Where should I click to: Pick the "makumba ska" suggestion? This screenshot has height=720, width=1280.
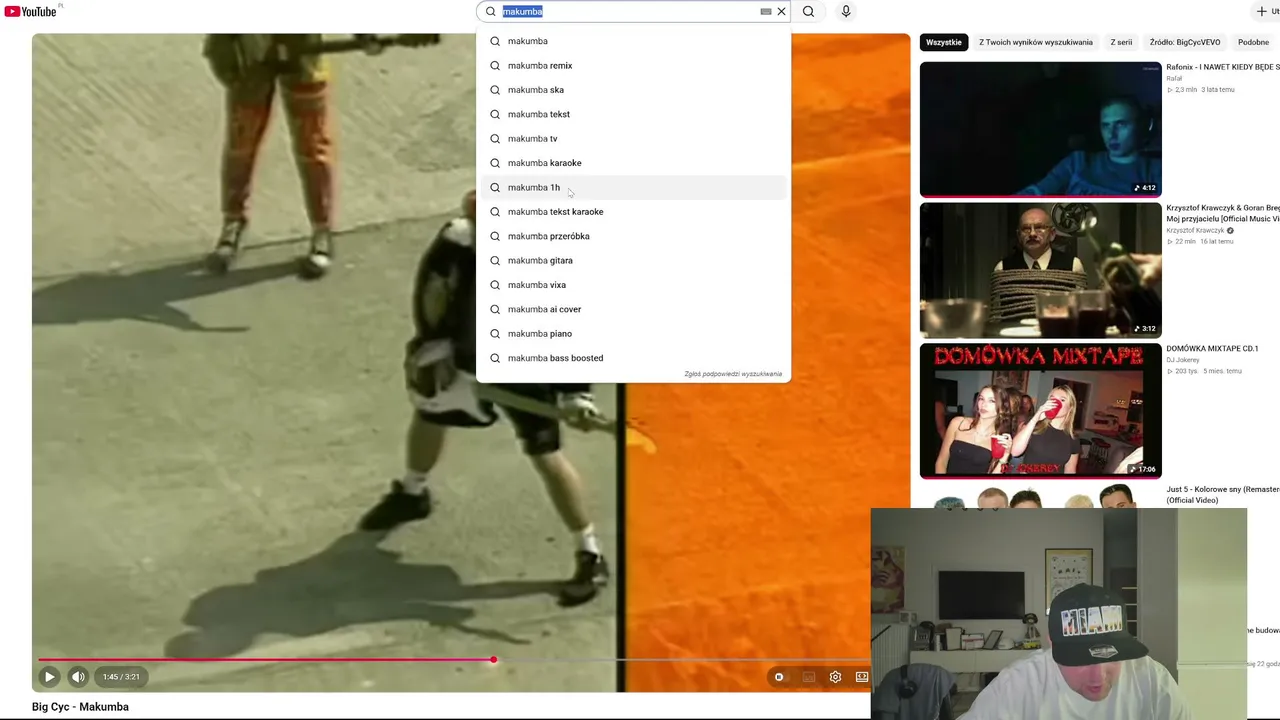[633, 90]
